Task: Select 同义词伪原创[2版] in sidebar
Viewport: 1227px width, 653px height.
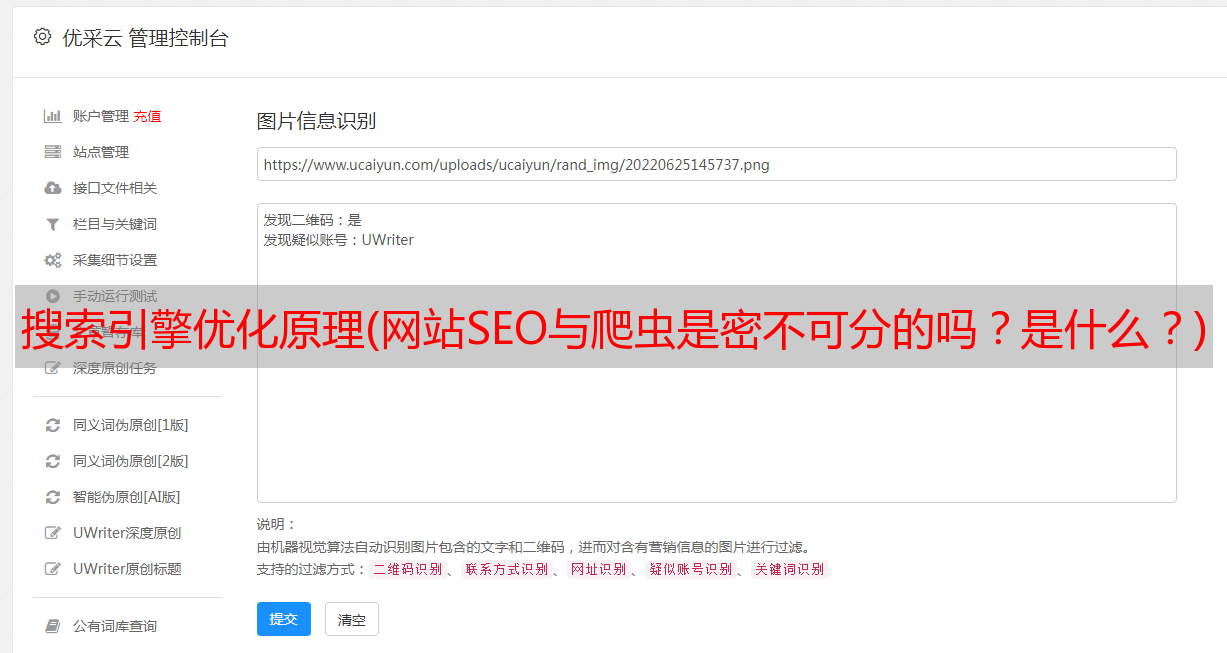Action: point(130,461)
